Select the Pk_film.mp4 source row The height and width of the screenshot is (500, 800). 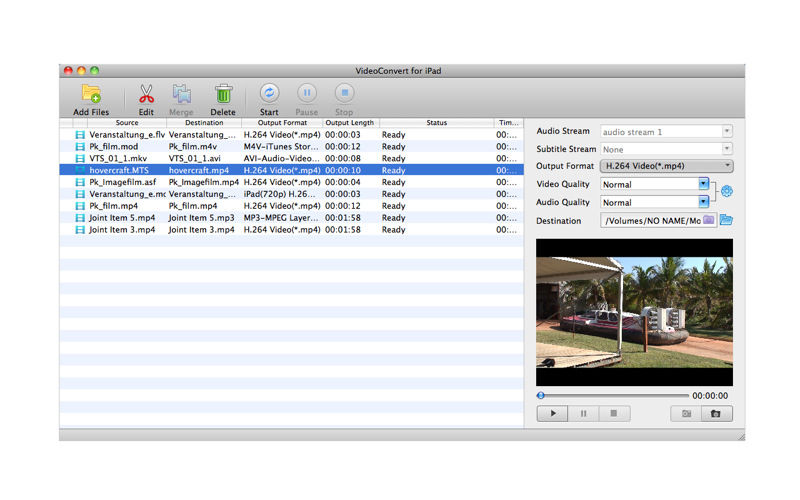coord(113,206)
